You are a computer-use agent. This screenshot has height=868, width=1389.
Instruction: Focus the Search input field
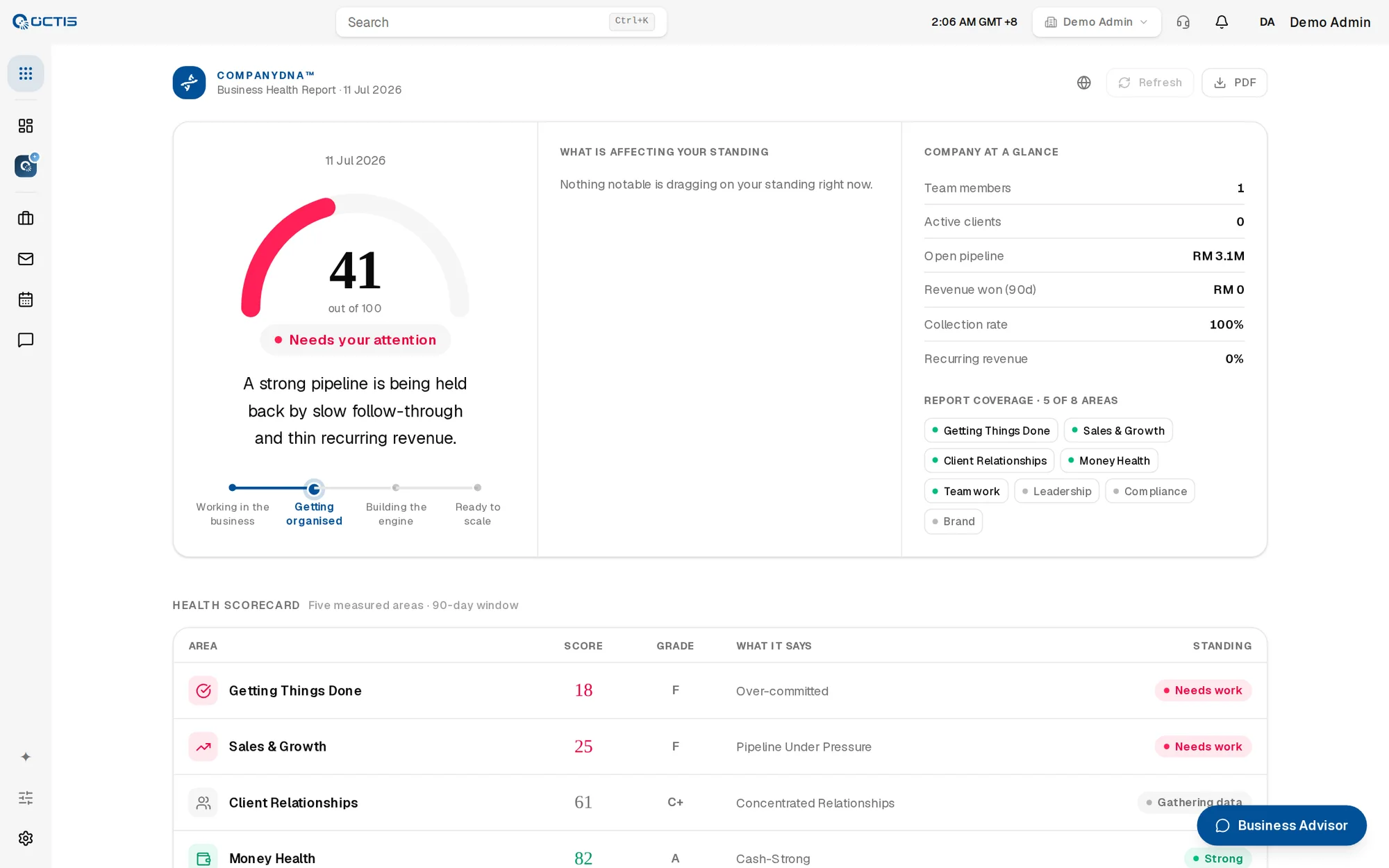click(x=501, y=22)
